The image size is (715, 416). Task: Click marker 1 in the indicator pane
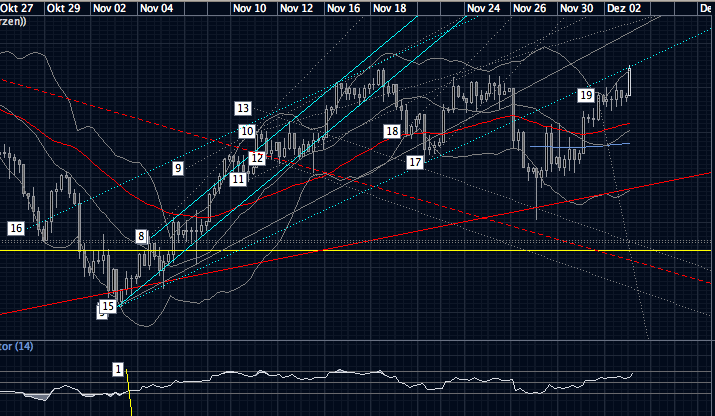coord(118,369)
